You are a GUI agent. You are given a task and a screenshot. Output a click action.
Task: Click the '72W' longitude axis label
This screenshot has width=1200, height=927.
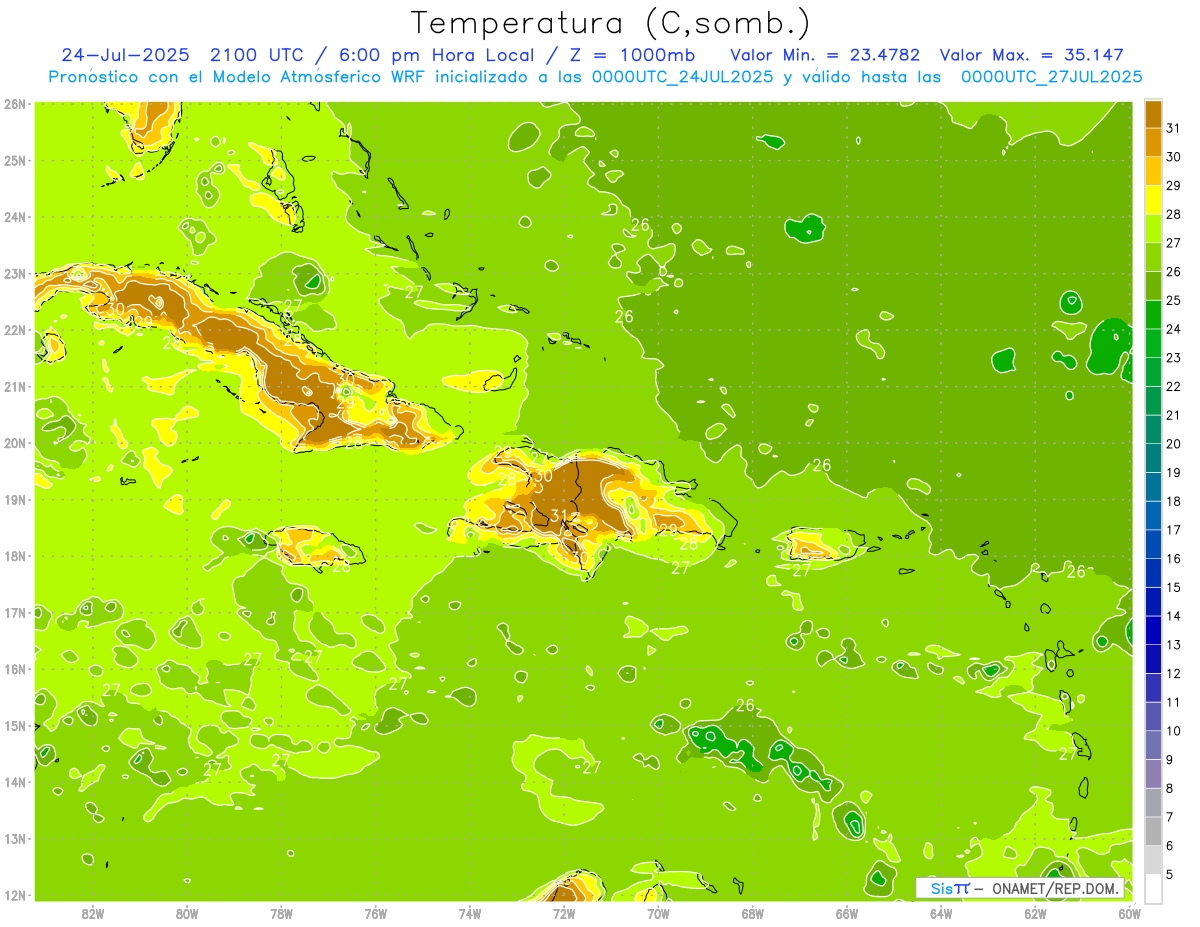click(x=564, y=914)
